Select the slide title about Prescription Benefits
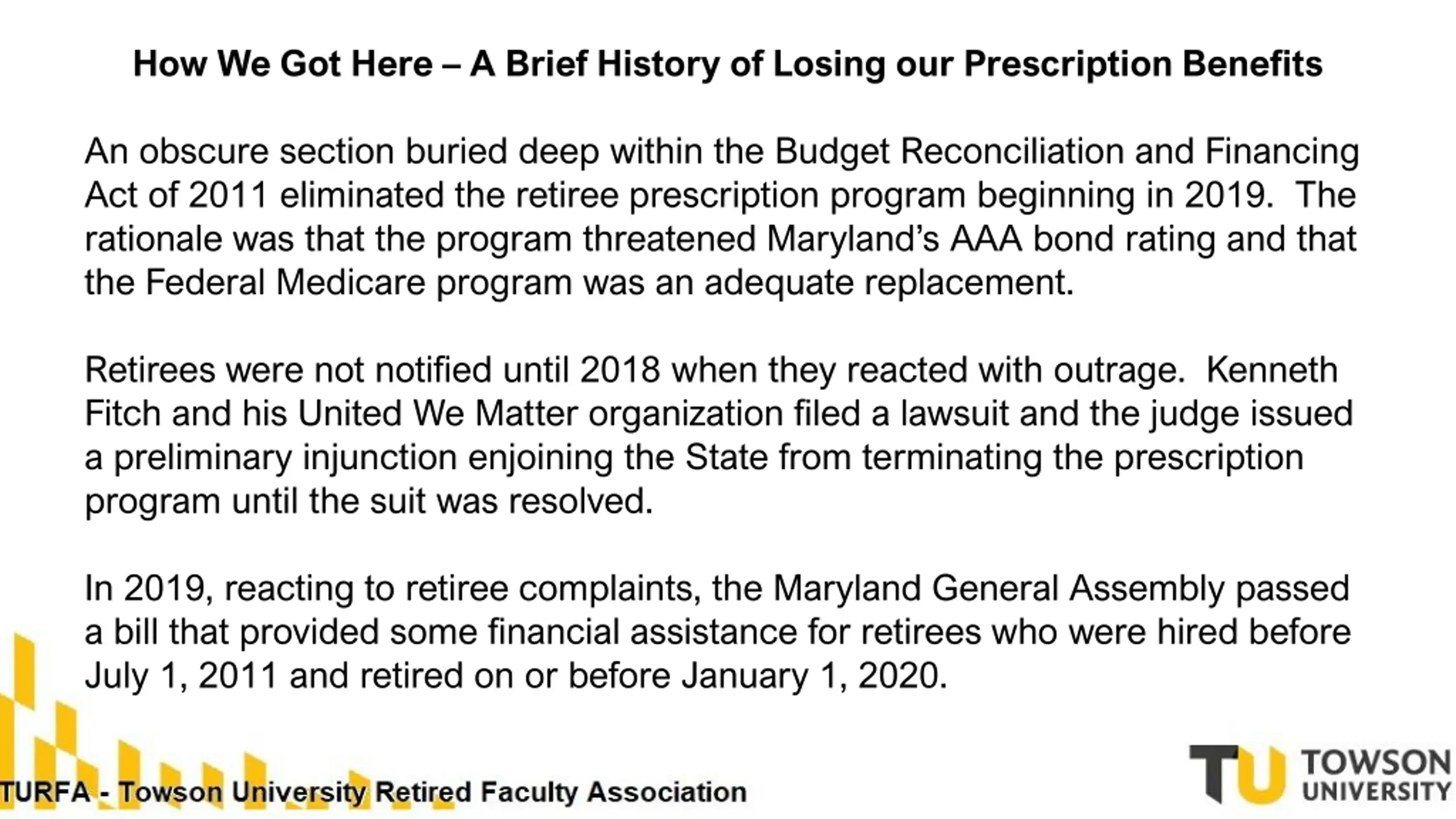Screen dimensions: 1456x819 727,64
